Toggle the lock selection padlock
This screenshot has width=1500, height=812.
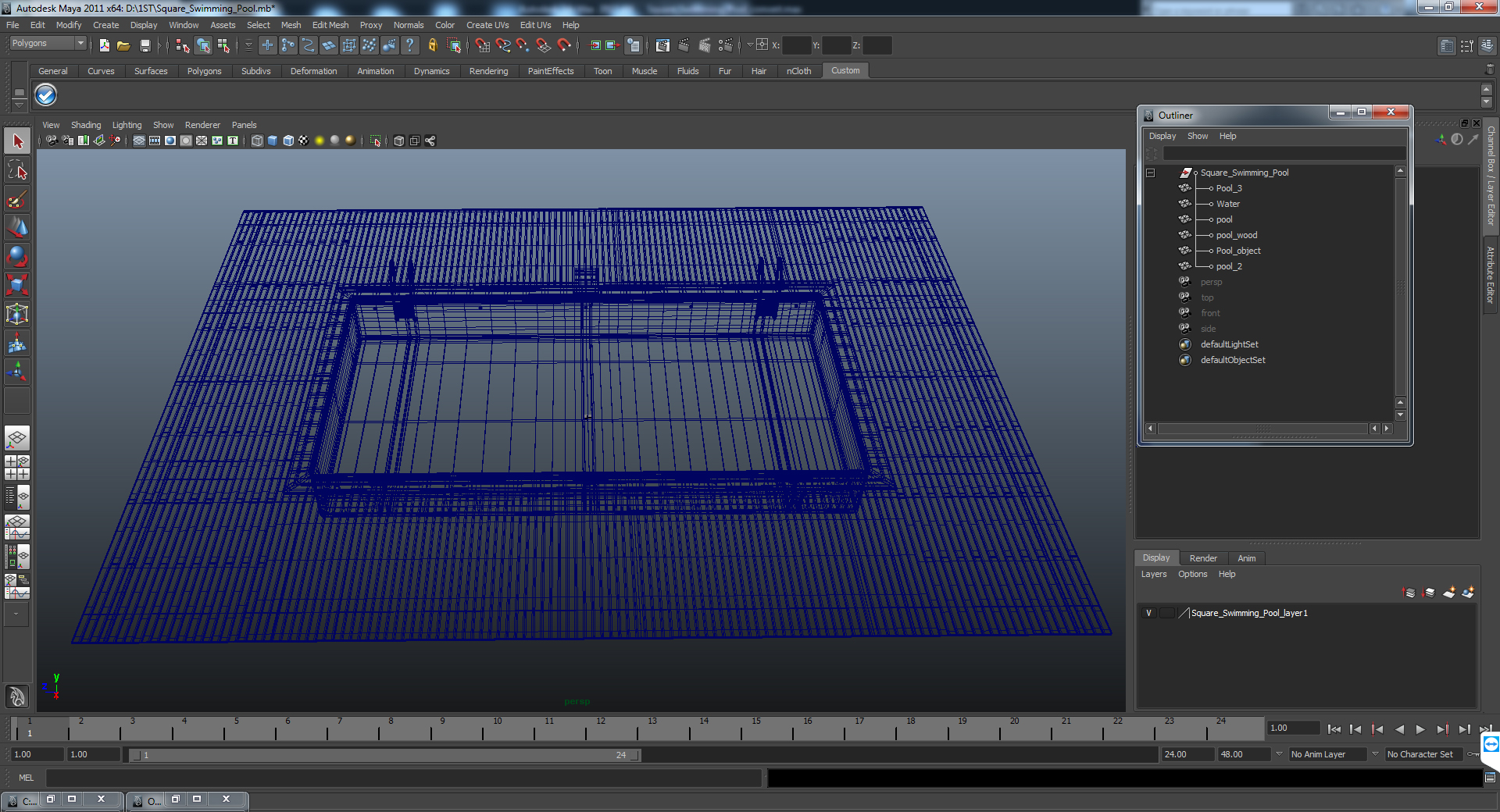432,45
